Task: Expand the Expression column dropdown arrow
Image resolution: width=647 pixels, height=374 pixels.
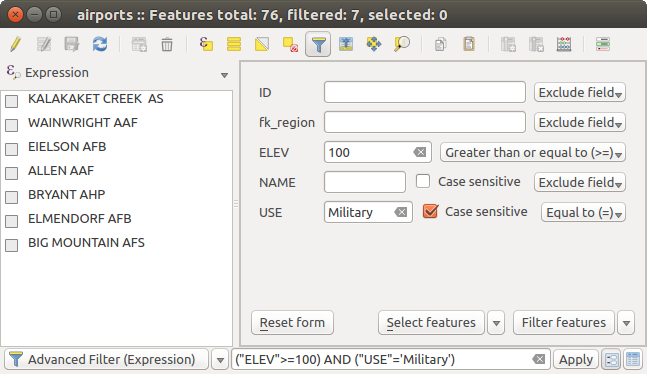Action: [224, 75]
